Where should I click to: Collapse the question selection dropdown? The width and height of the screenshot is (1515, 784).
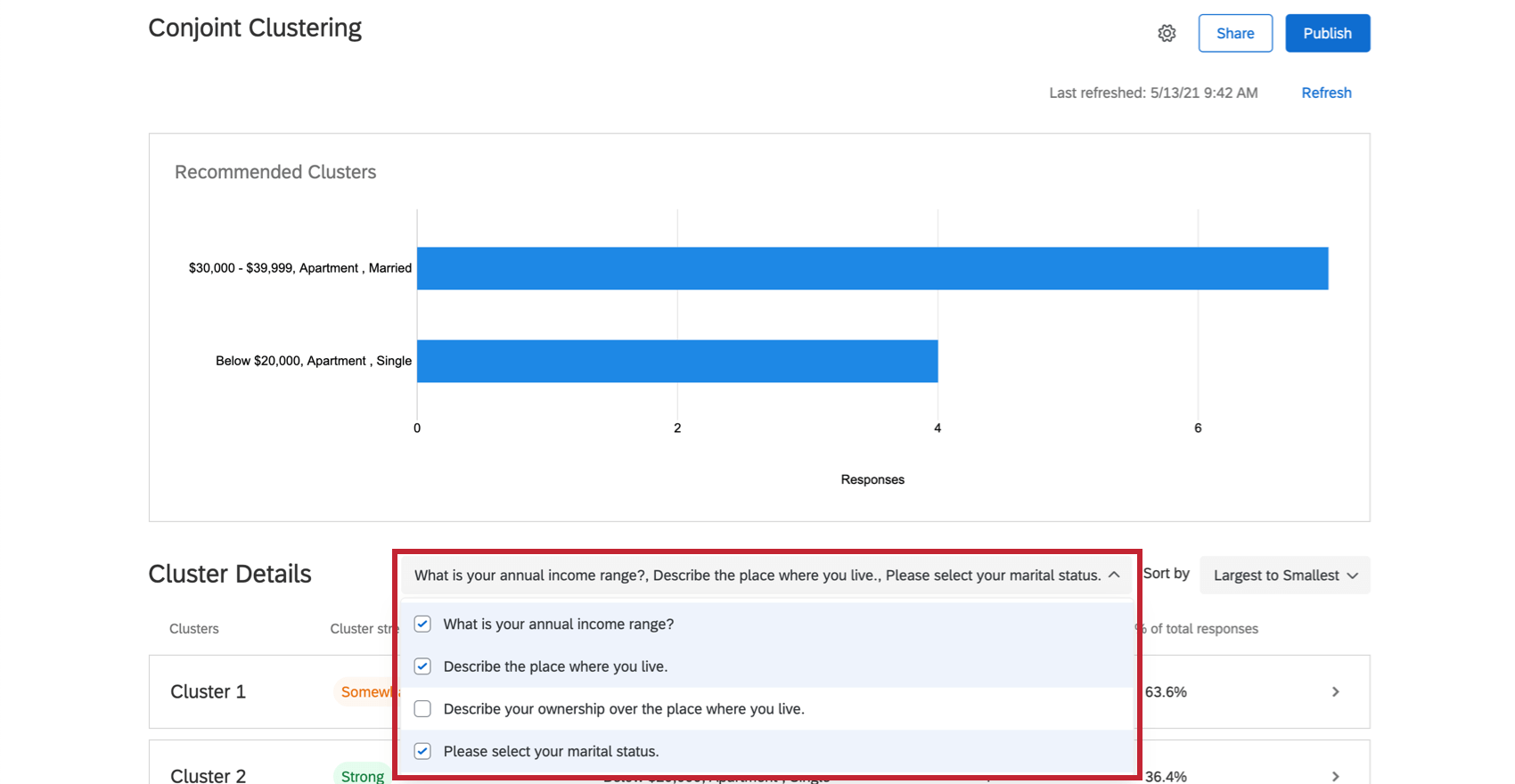click(x=766, y=576)
